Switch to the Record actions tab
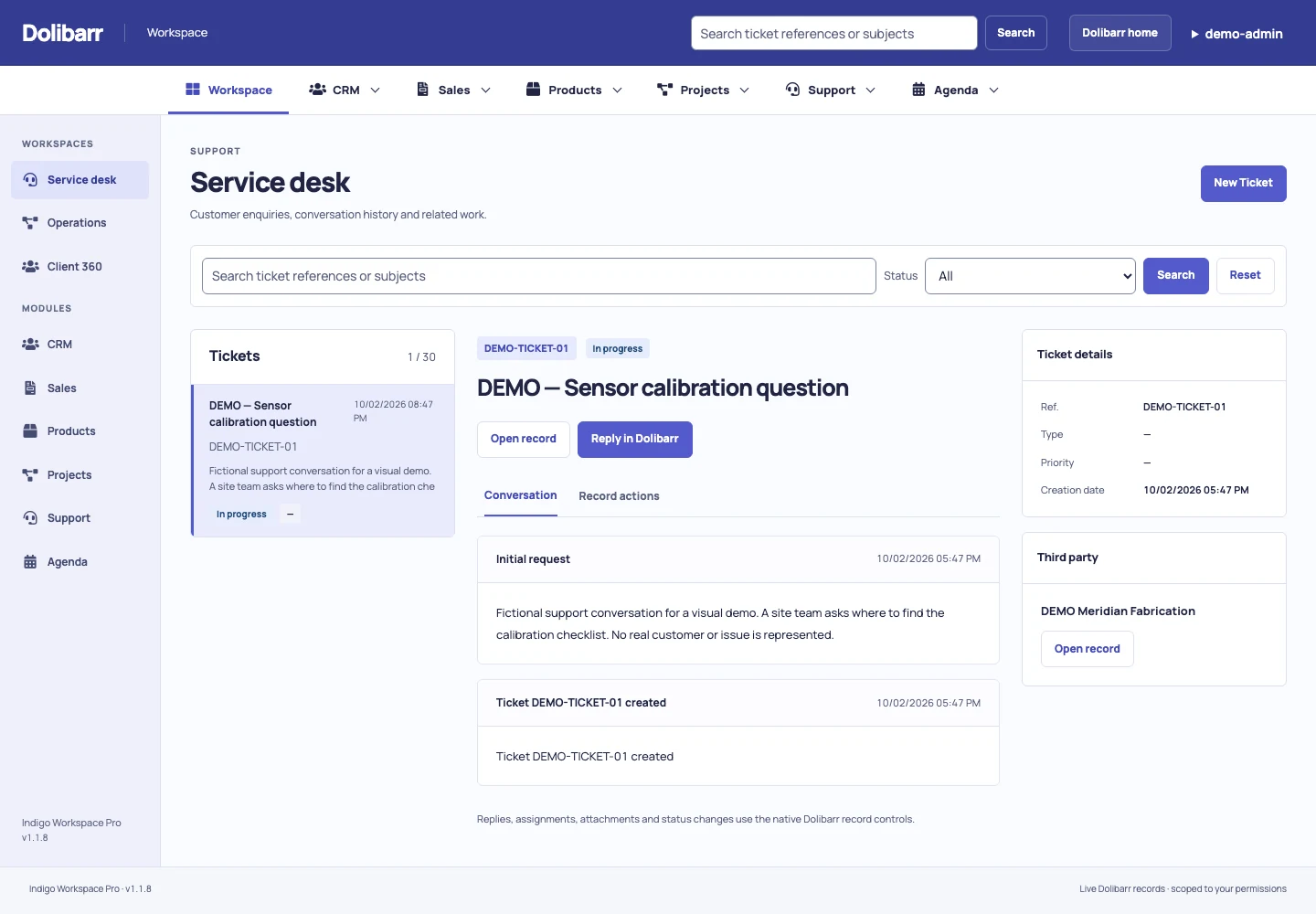1316x914 pixels. [x=619, y=496]
